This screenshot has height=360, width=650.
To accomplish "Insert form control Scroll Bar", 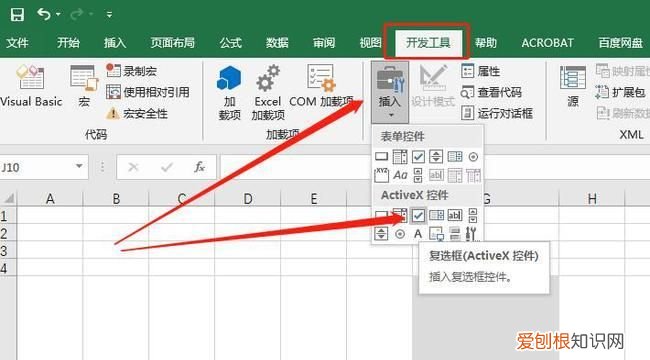I will click(418, 175).
